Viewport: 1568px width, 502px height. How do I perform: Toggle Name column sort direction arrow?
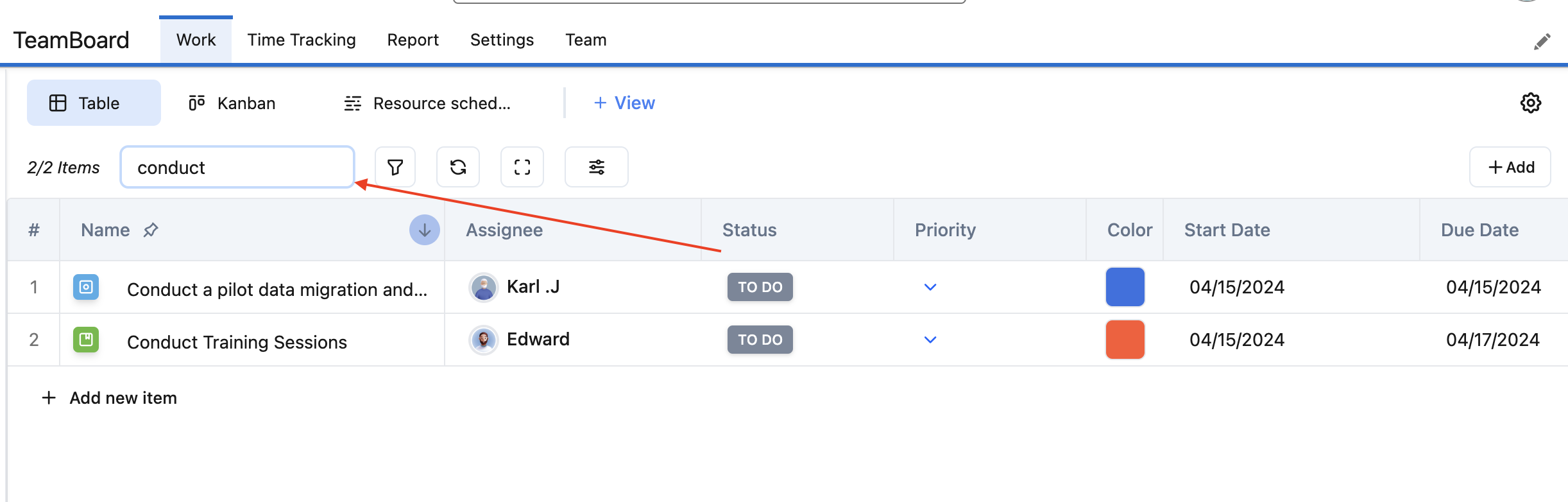[x=424, y=230]
